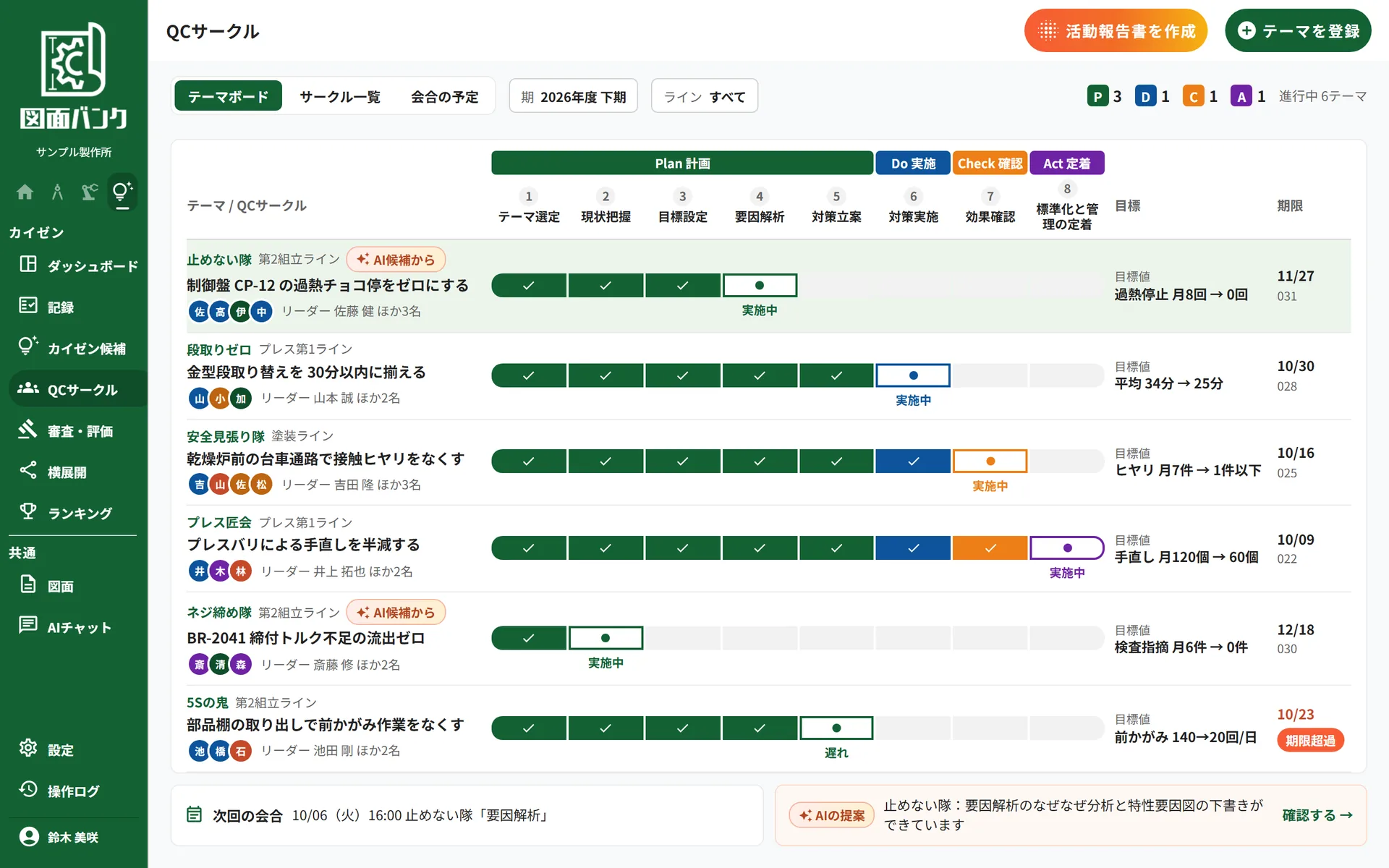Viewport: 1389px width, 868px height.
Task: Click the home icon in sidebar
Action: (x=25, y=192)
